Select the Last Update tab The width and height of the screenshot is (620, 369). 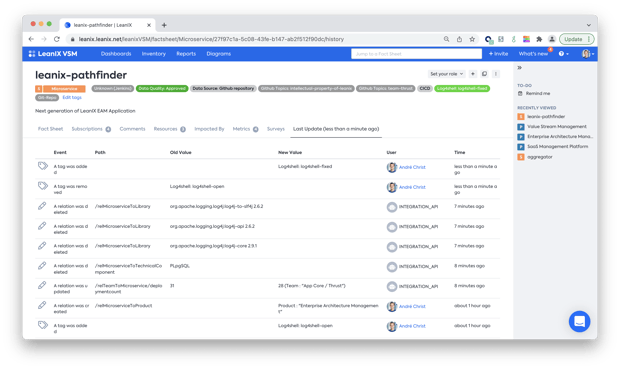(x=336, y=129)
